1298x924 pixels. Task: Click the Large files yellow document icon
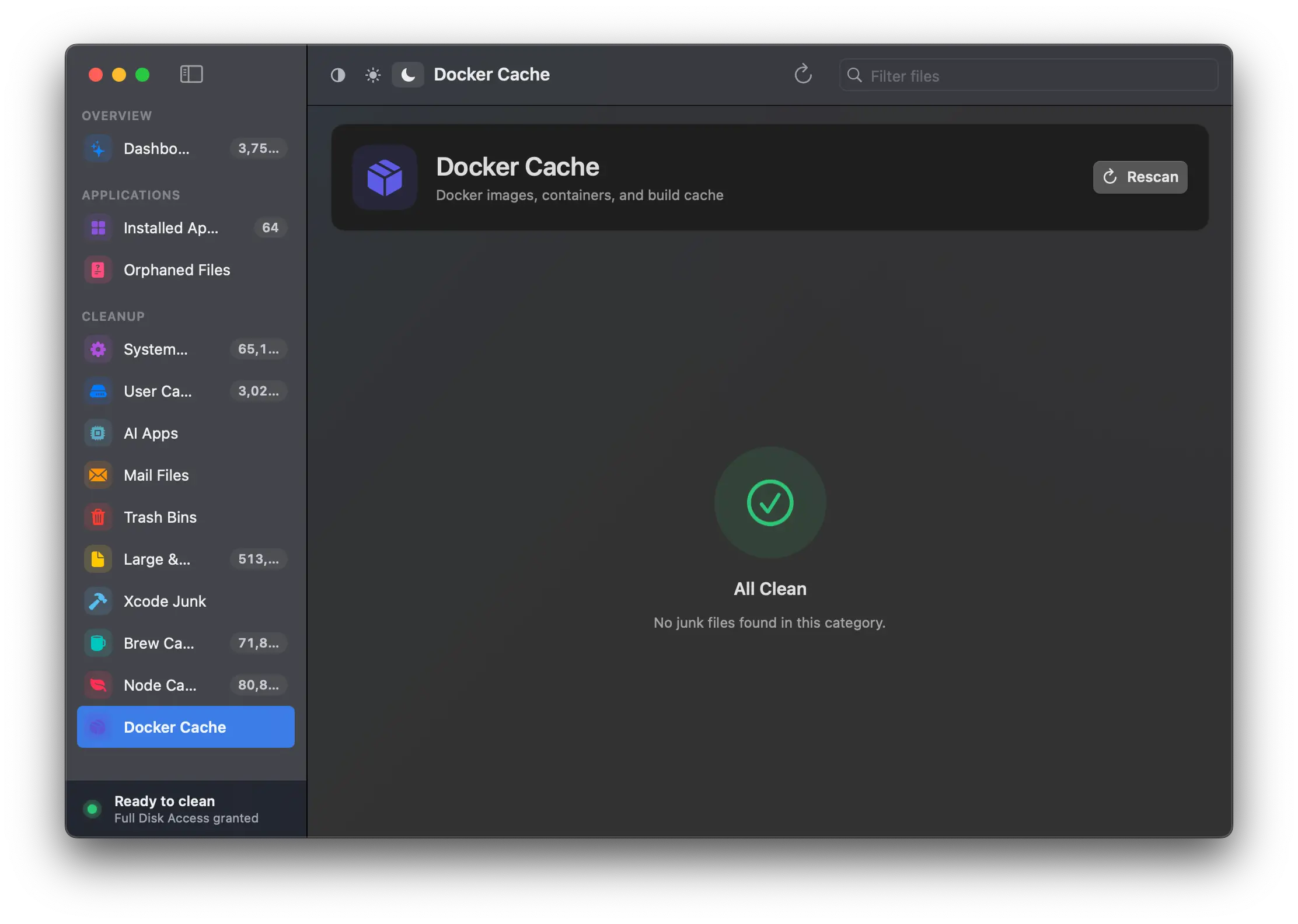click(98, 559)
